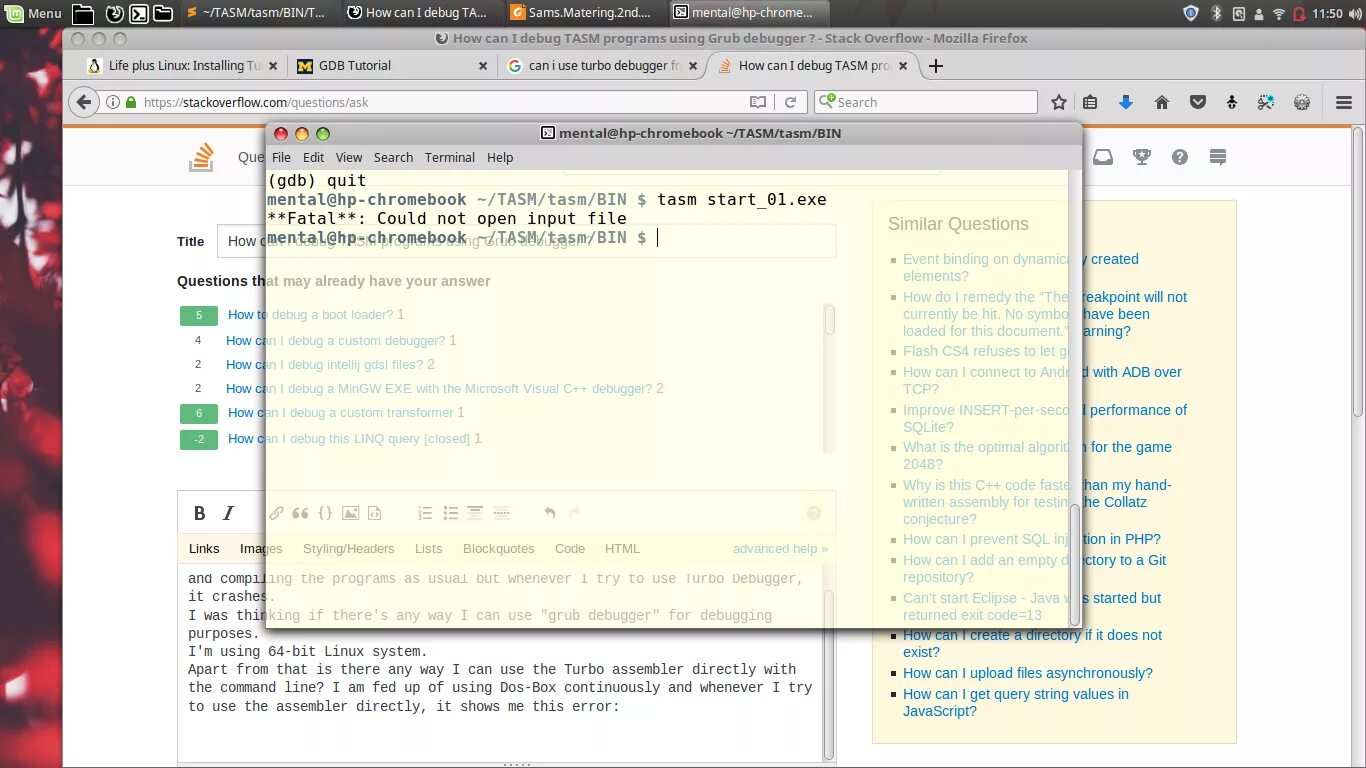Viewport: 1366px width, 768px height.
Task: Click the terminal launcher icon in top panel
Action: (140, 14)
